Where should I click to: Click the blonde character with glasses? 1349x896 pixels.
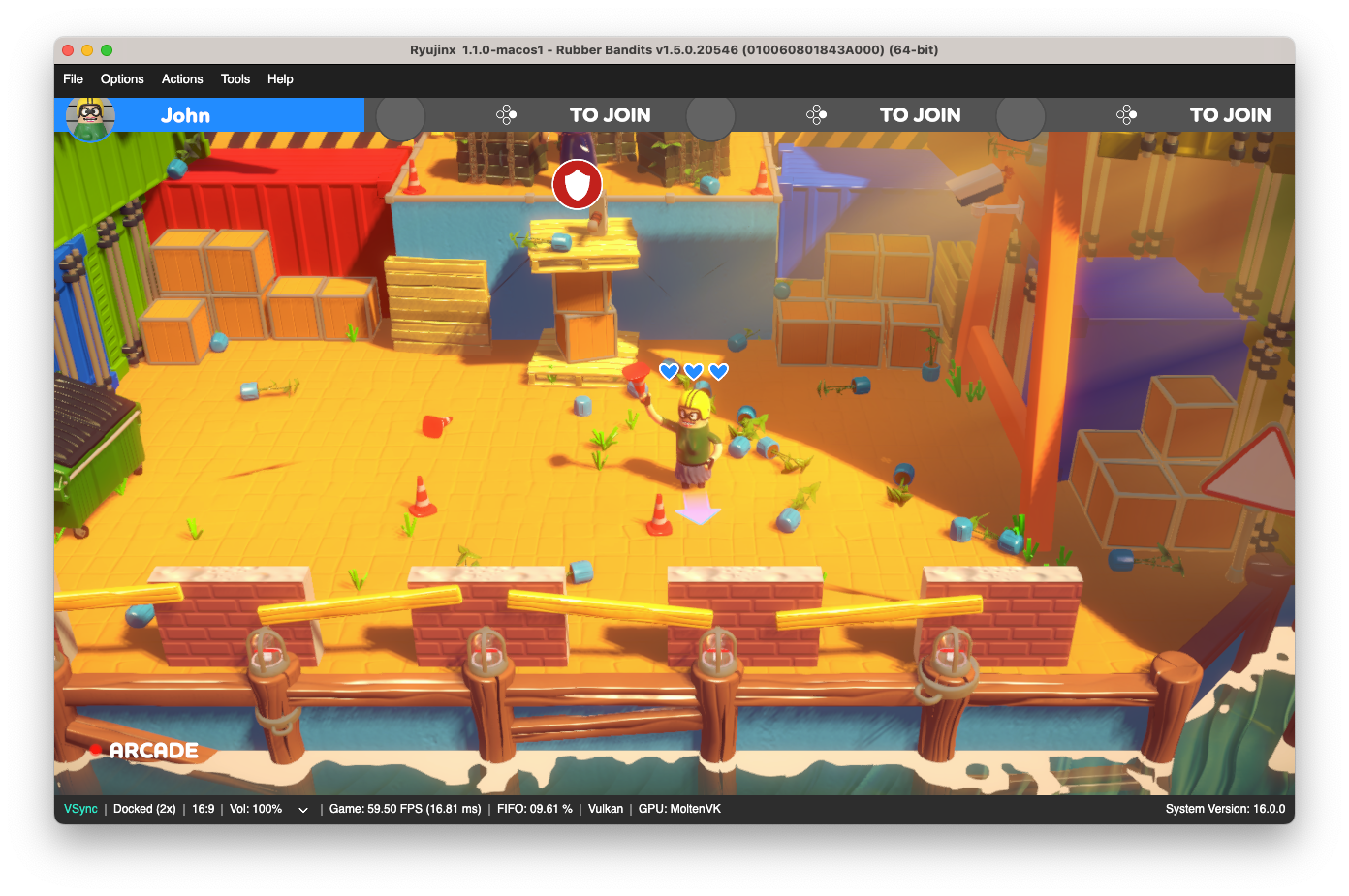(696, 438)
